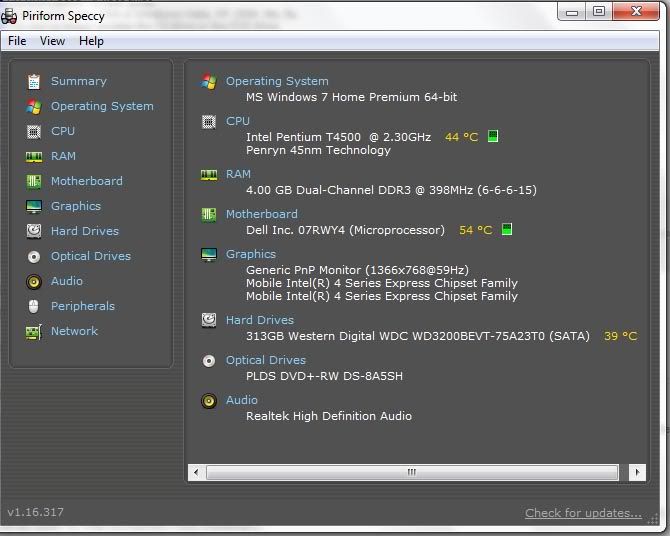Click the Windows flag icon in summary panel
This screenshot has width=670, height=536.
pyautogui.click(x=209, y=81)
